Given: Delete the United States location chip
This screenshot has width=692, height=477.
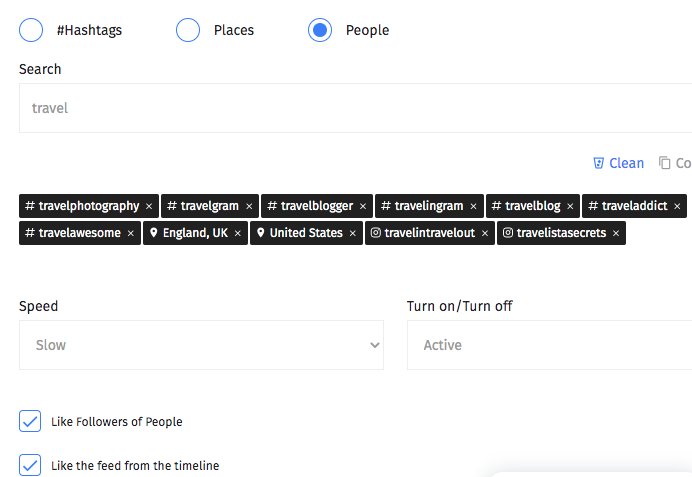Looking at the screenshot, I should [352, 233].
